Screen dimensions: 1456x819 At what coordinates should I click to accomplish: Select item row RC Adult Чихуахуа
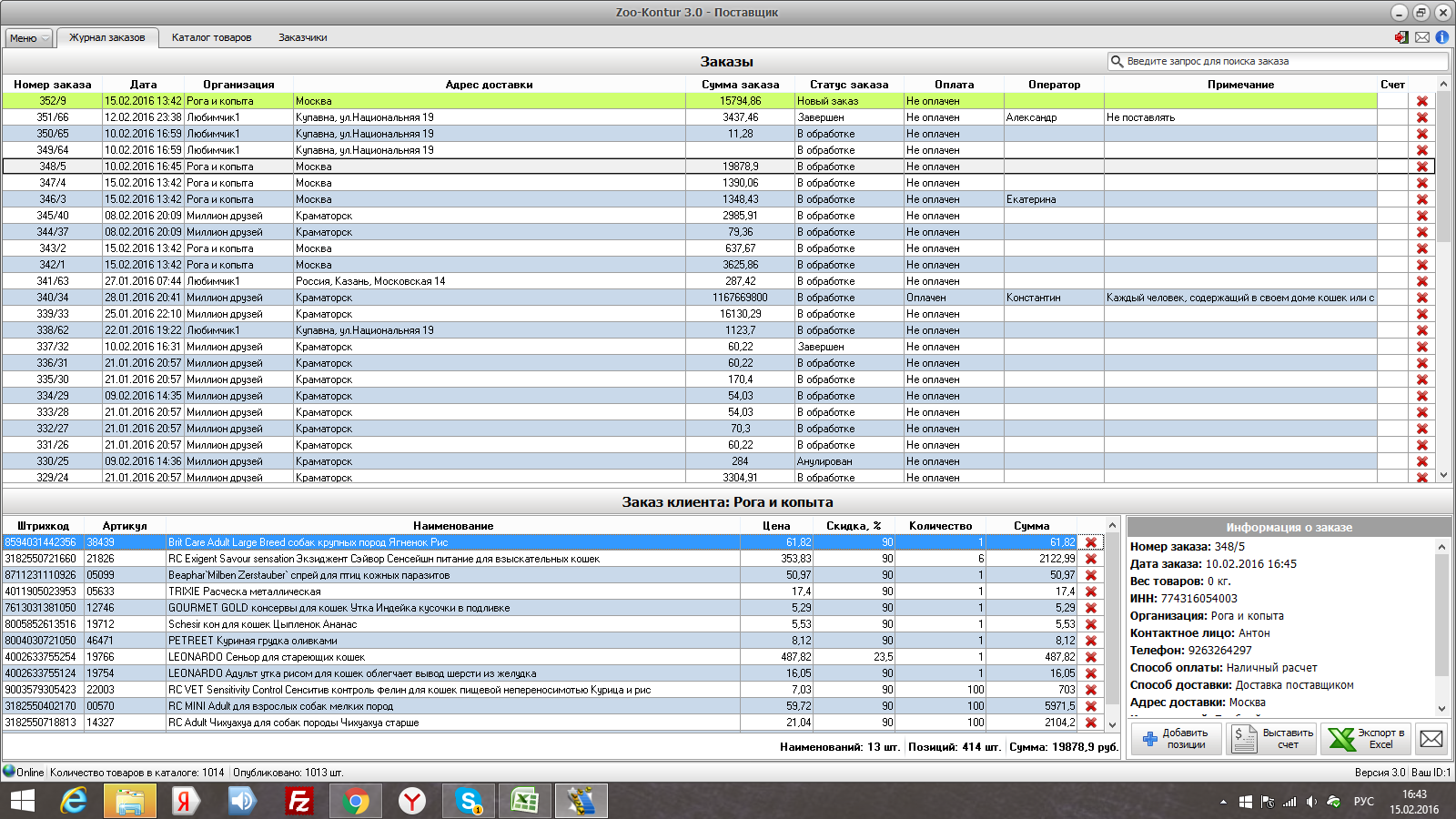[552, 723]
